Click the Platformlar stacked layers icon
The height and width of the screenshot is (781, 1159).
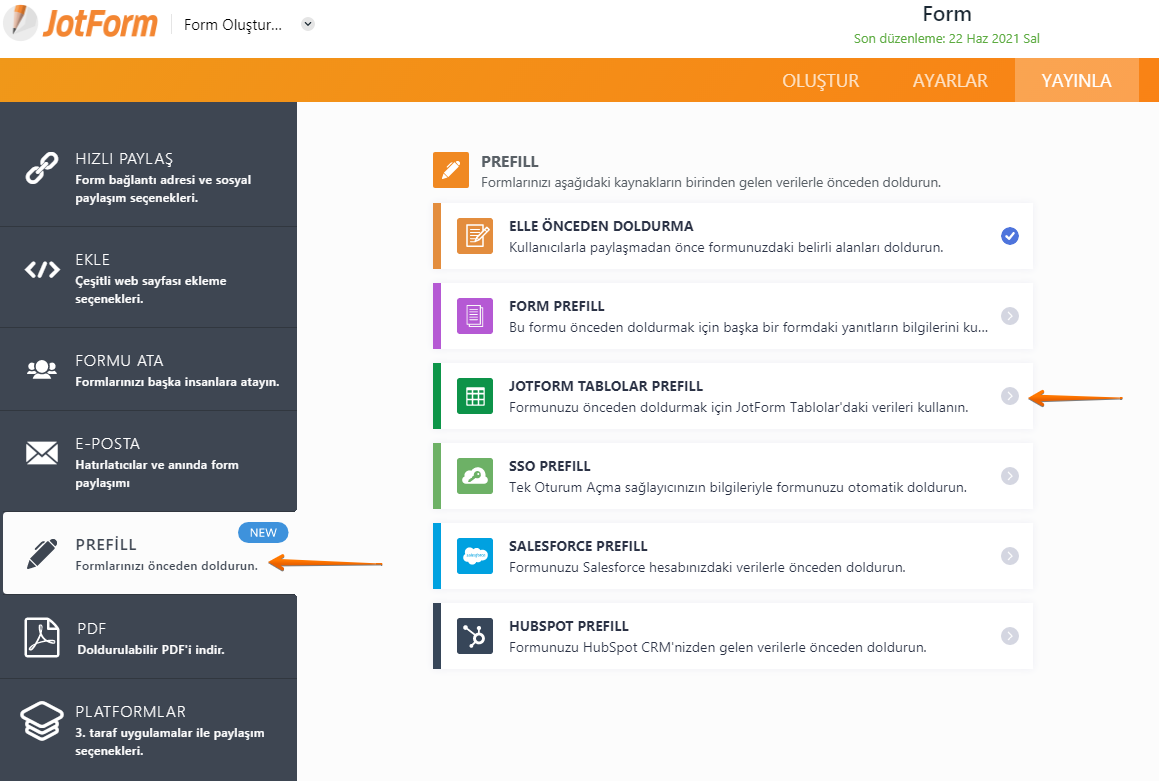point(42,720)
